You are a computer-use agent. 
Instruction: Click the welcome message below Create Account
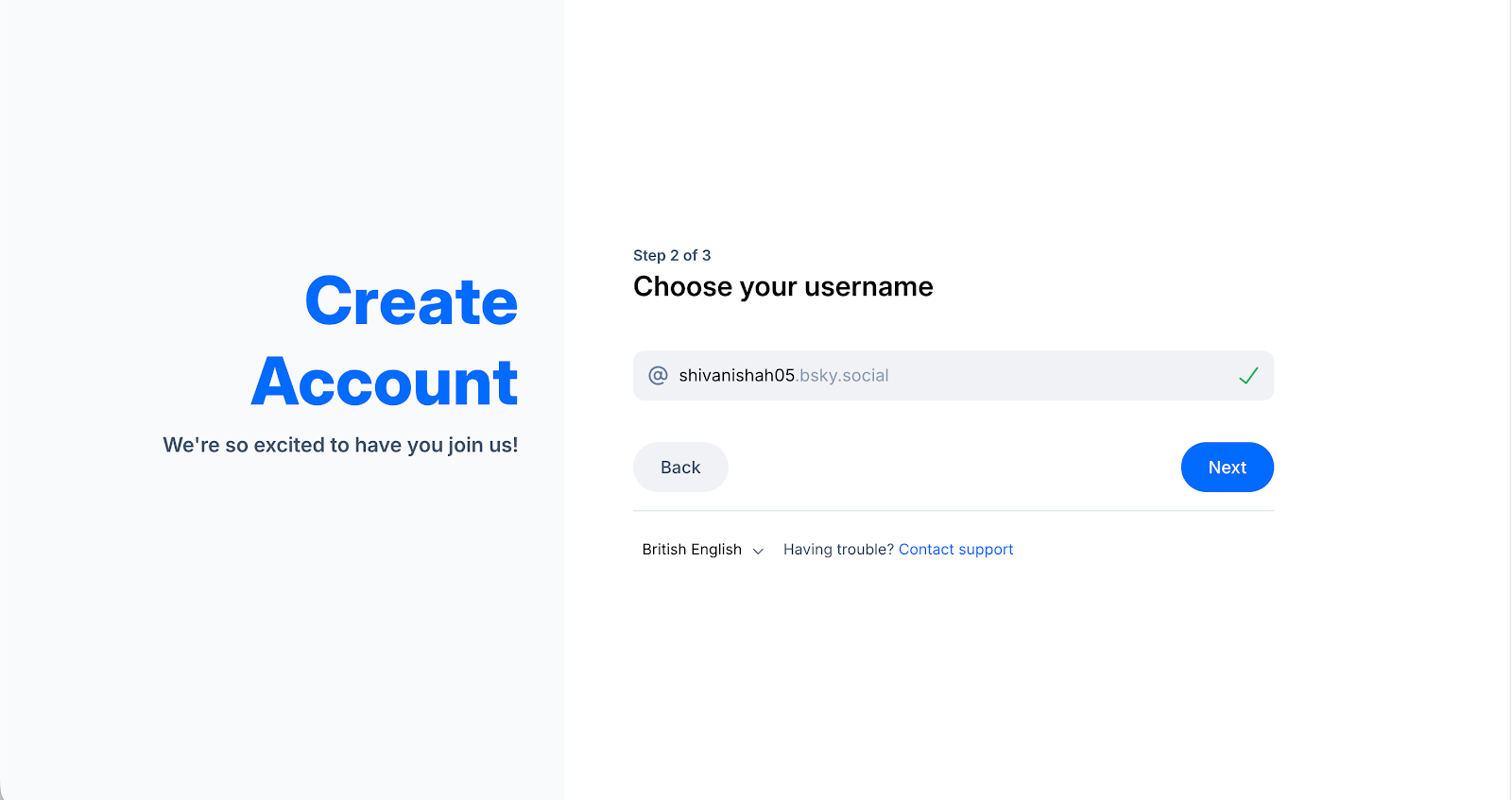[x=339, y=444]
